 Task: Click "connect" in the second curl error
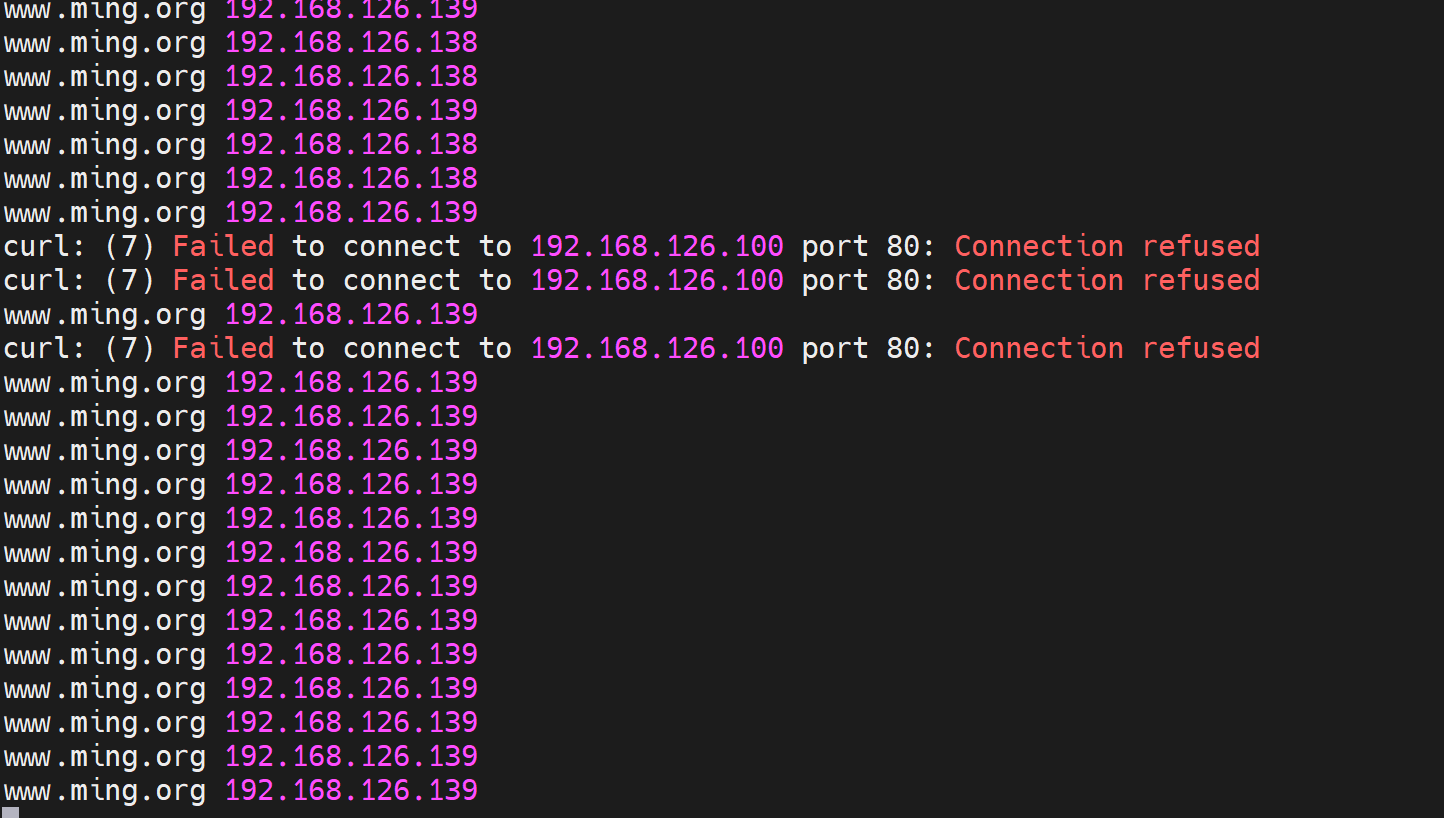402,280
